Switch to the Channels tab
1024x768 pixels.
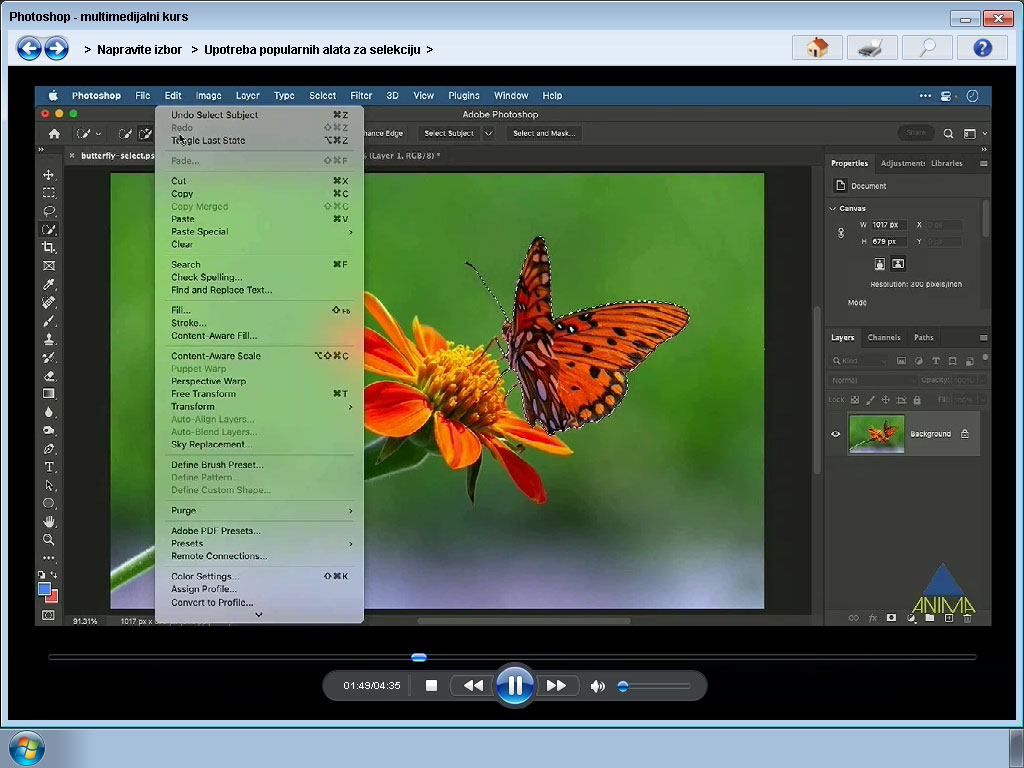(884, 338)
